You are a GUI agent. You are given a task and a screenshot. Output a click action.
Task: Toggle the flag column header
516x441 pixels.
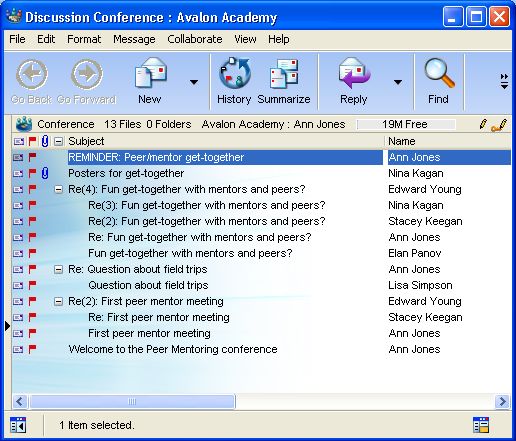(32, 141)
